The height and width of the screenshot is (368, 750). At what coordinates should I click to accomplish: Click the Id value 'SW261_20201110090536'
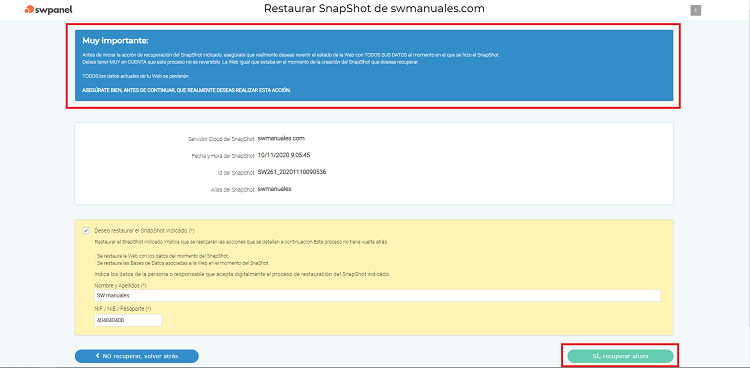[292, 172]
